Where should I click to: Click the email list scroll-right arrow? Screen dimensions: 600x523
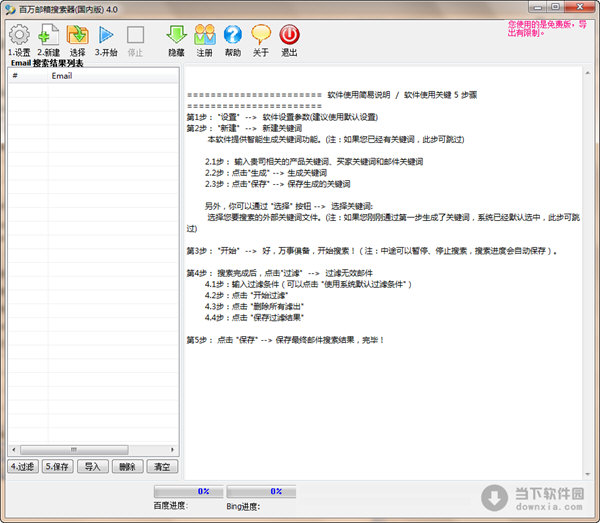(173, 450)
